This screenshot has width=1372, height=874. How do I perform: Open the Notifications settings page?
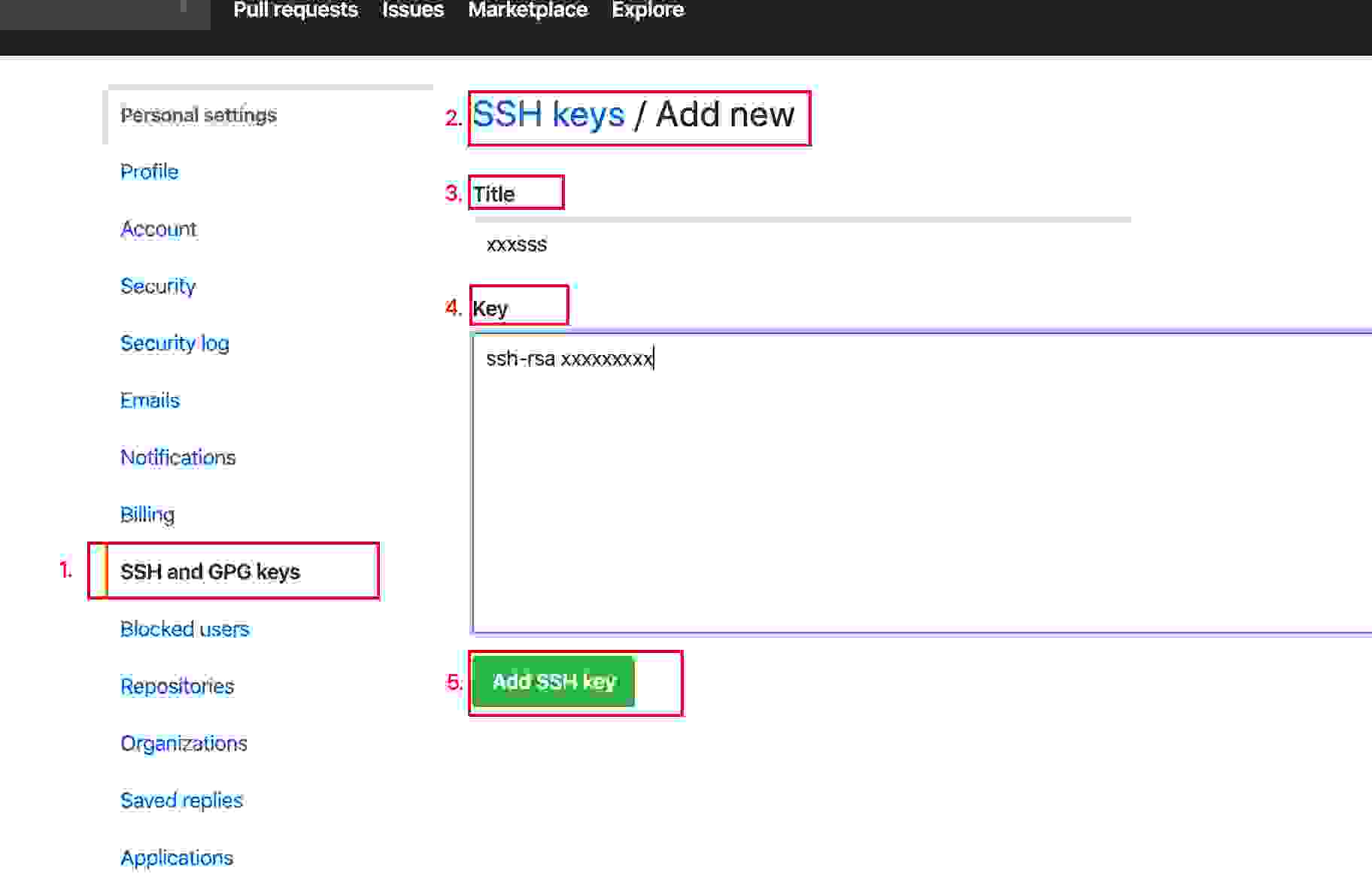pyautogui.click(x=178, y=457)
